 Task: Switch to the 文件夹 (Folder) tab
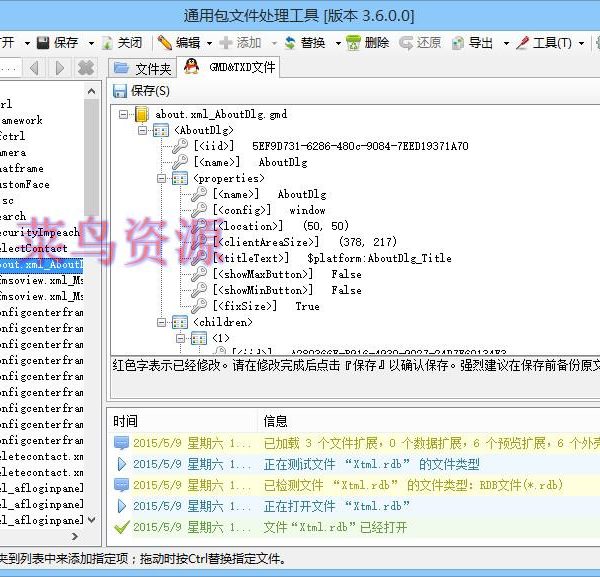143,68
